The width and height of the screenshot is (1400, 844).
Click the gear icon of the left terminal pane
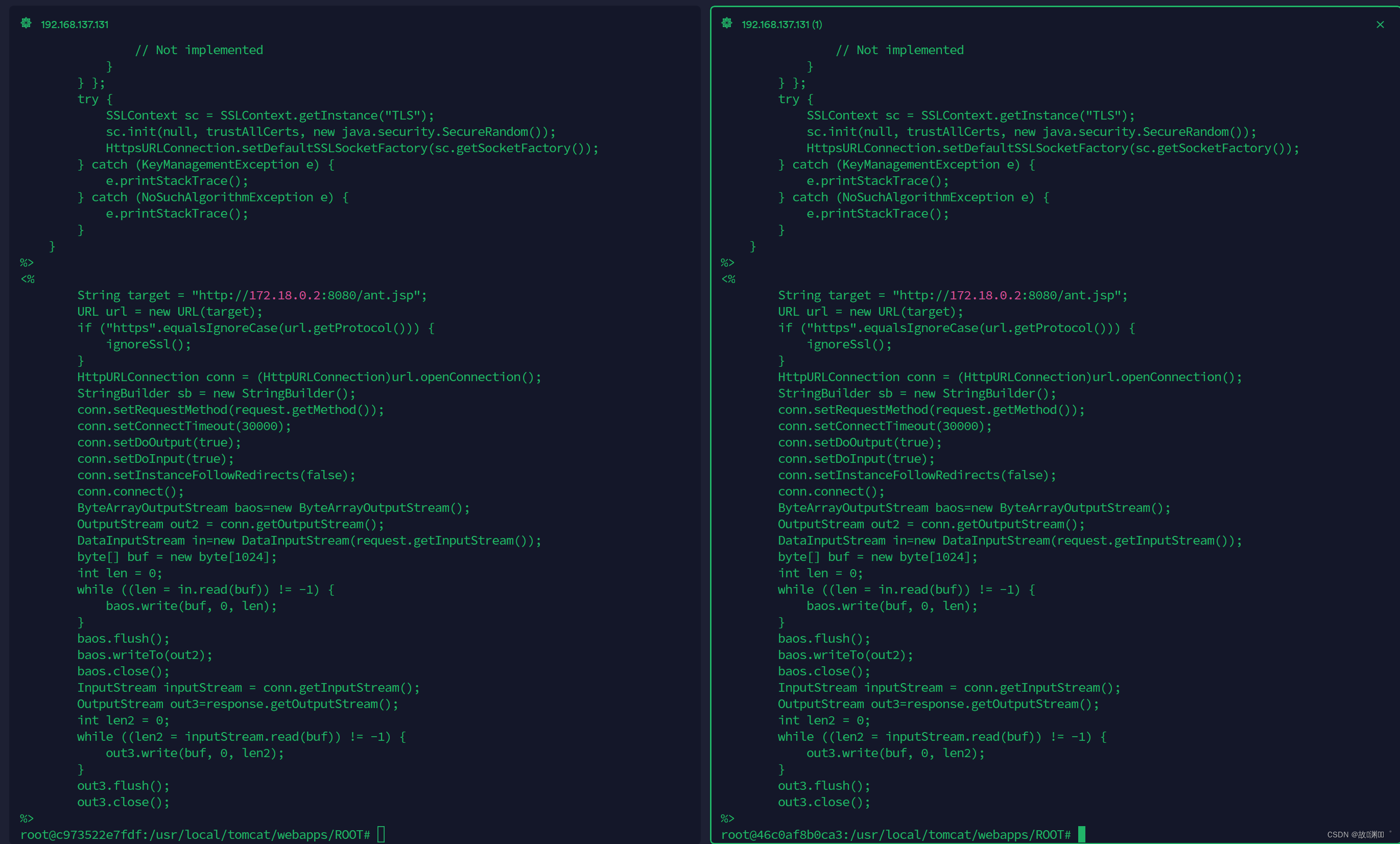pyautogui.click(x=26, y=24)
